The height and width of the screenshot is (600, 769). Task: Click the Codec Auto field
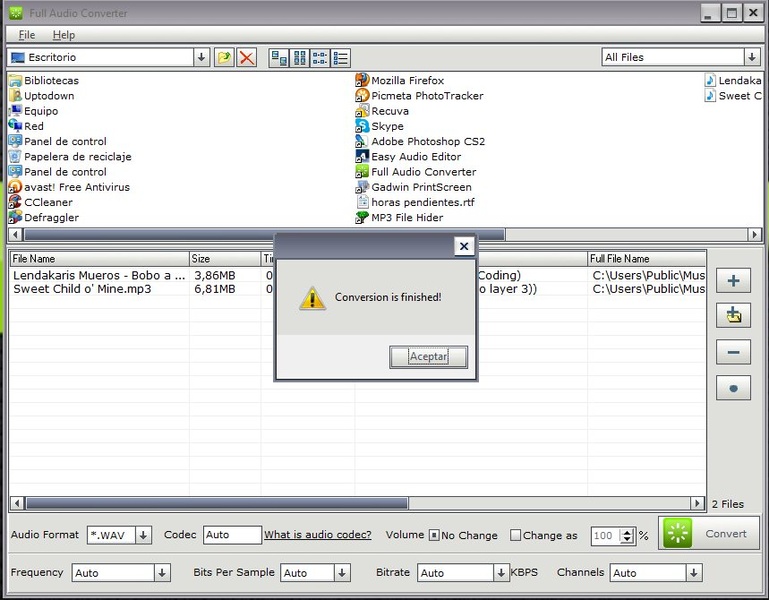[232, 535]
